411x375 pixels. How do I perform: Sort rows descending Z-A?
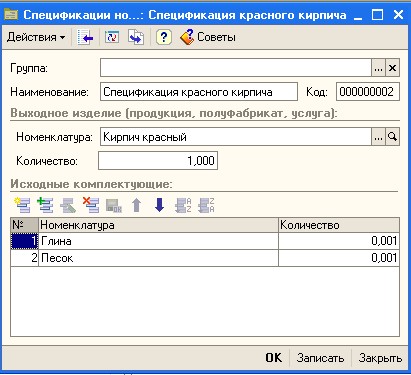coord(206,205)
